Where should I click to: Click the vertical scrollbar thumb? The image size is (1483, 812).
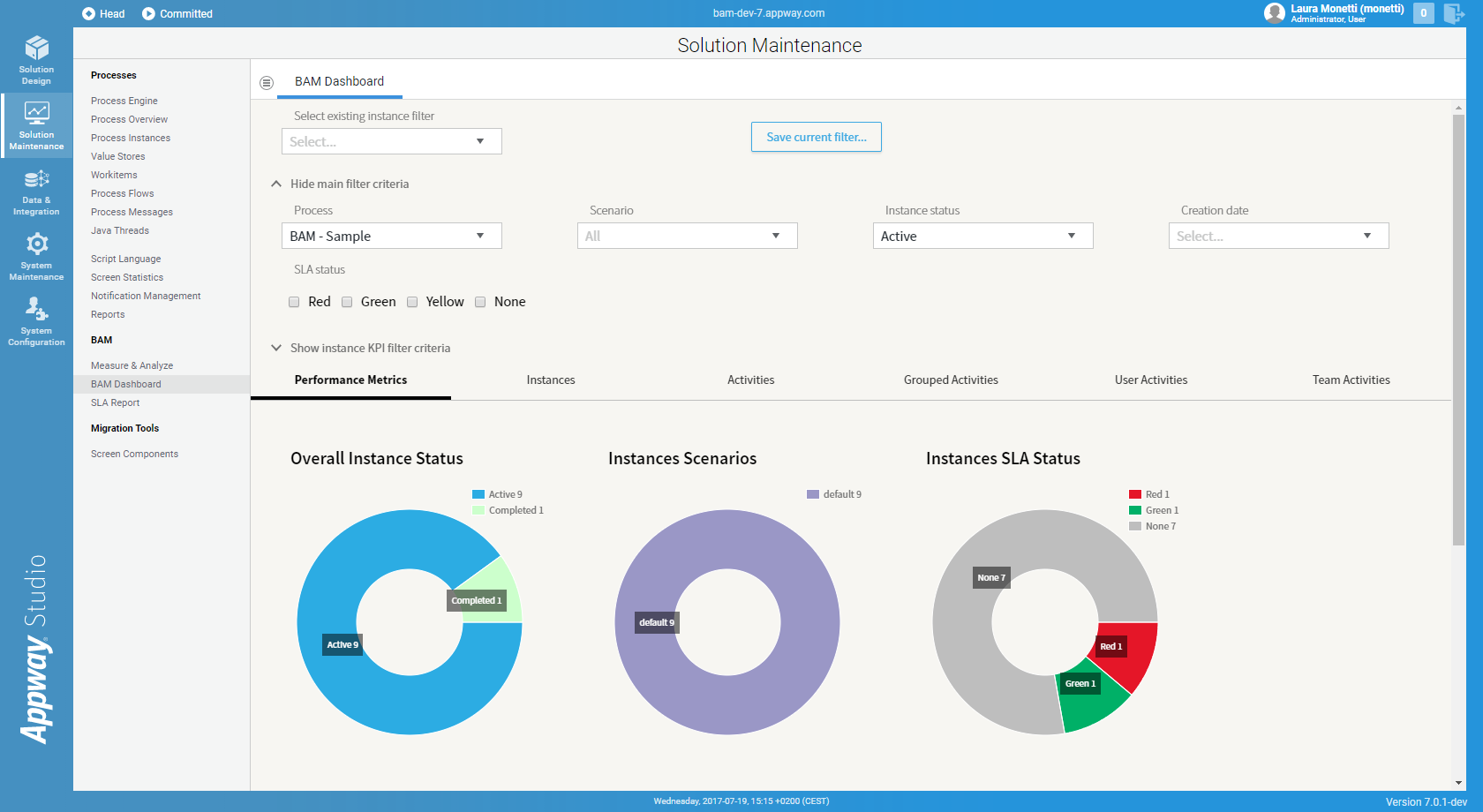[x=1458, y=329]
